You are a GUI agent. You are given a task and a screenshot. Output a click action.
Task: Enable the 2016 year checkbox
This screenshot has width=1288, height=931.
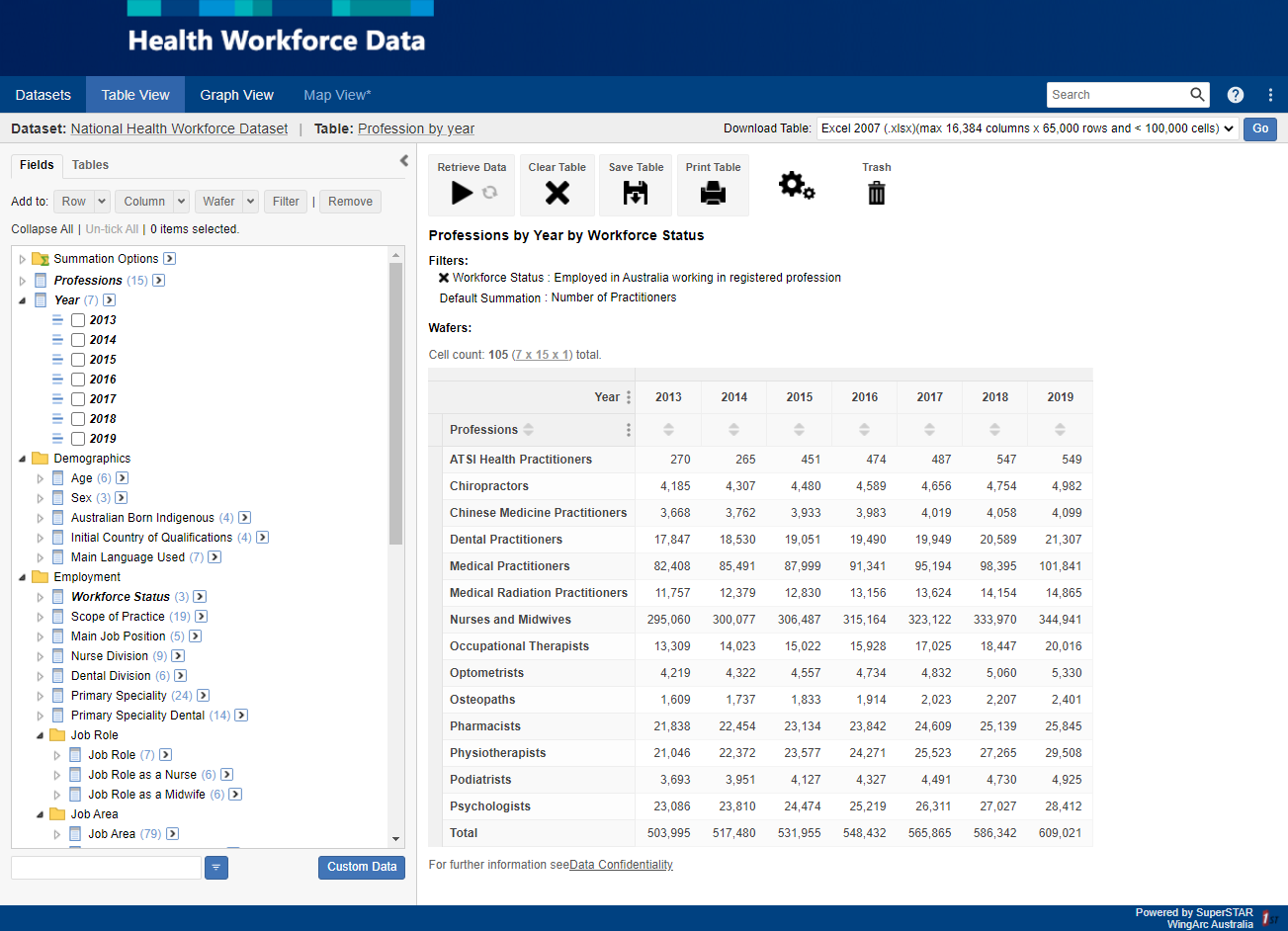pyautogui.click(x=78, y=380)
